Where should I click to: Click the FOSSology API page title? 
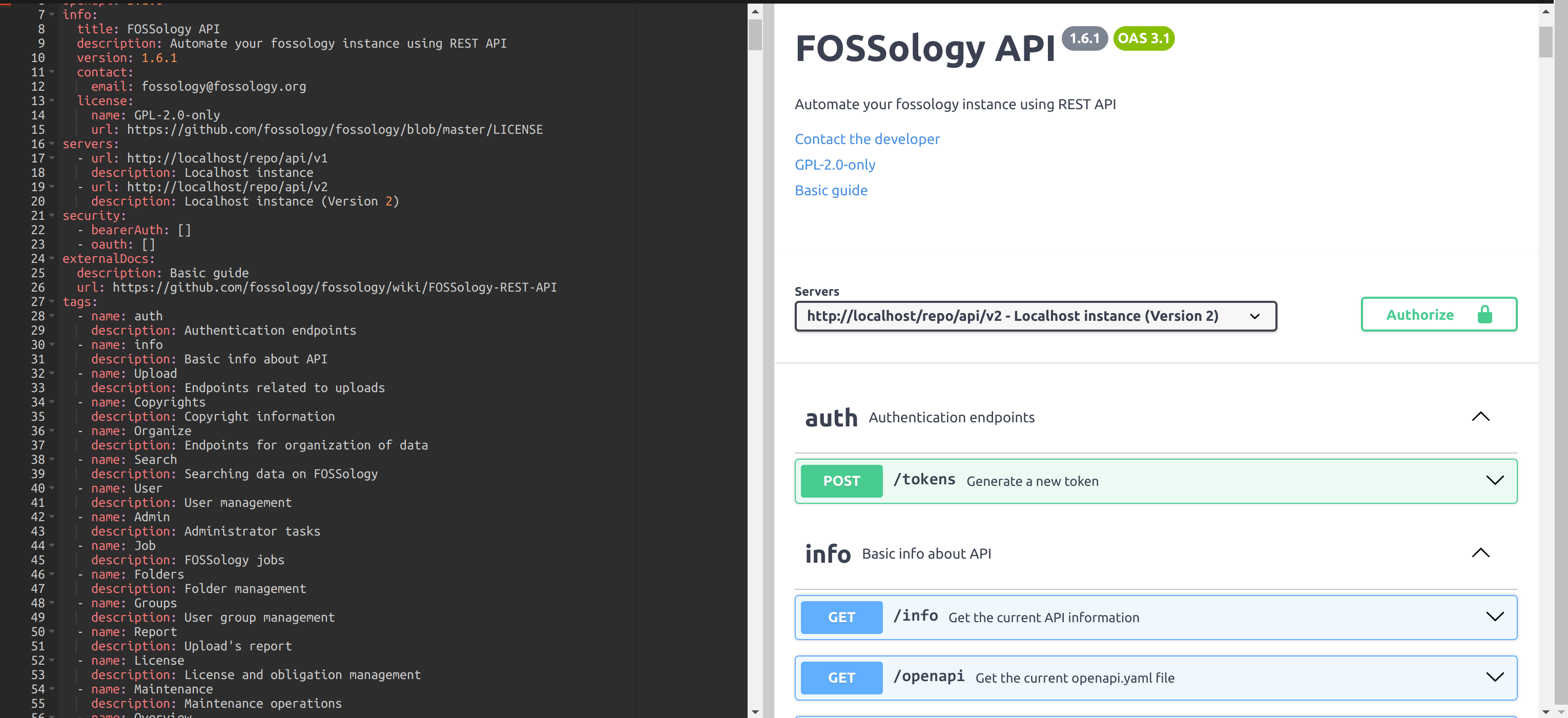pos(925,48)
